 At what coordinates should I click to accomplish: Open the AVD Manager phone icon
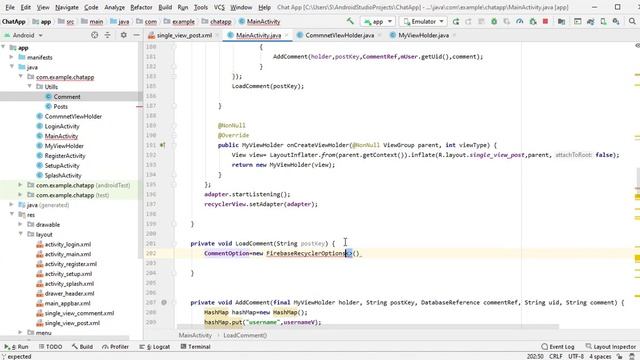coord(603,21)
